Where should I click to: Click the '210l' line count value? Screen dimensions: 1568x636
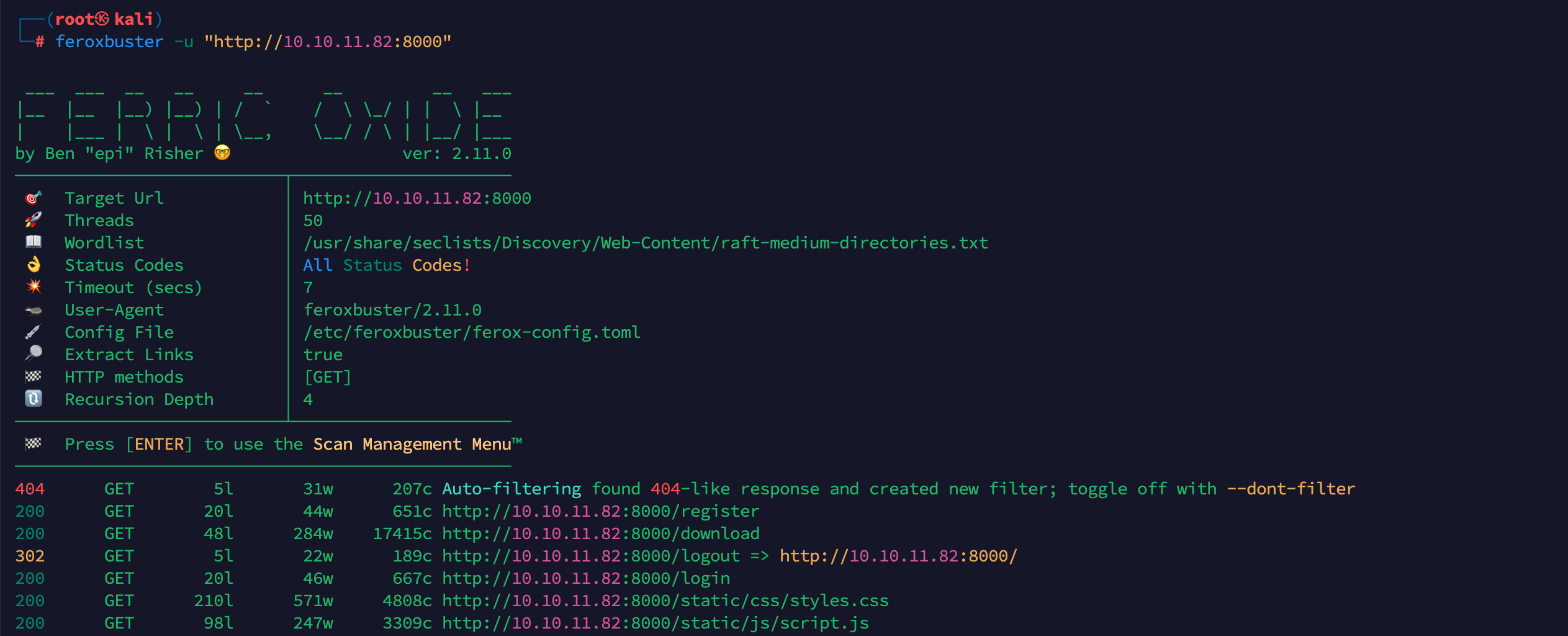tap(214, 601)
